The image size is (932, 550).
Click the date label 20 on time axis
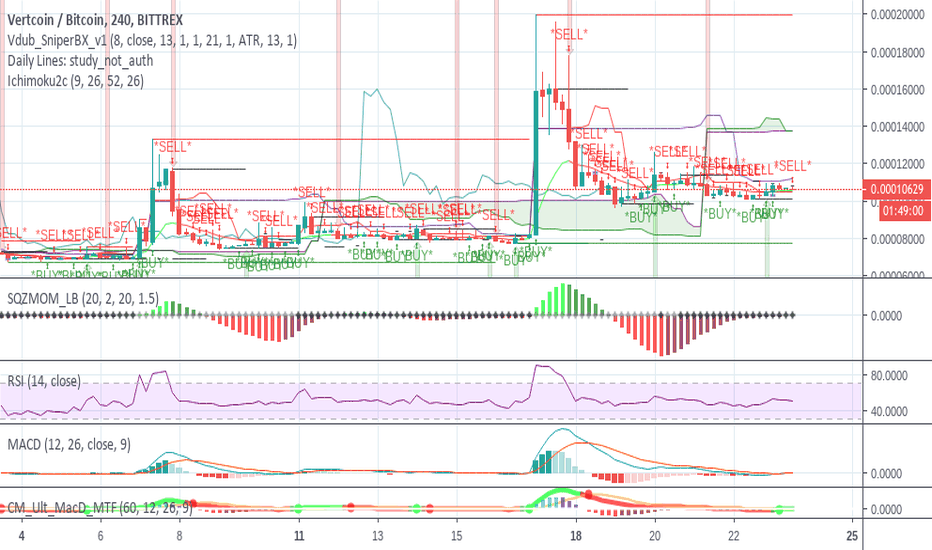pos(654,536)
